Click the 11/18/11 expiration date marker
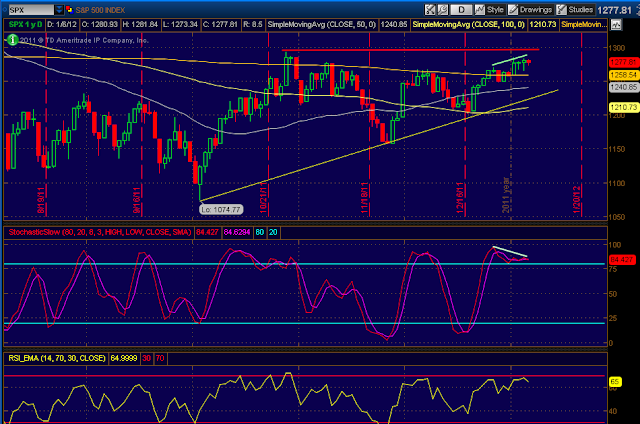Viewport: 640px width, 424px height. tap(364, 198)
